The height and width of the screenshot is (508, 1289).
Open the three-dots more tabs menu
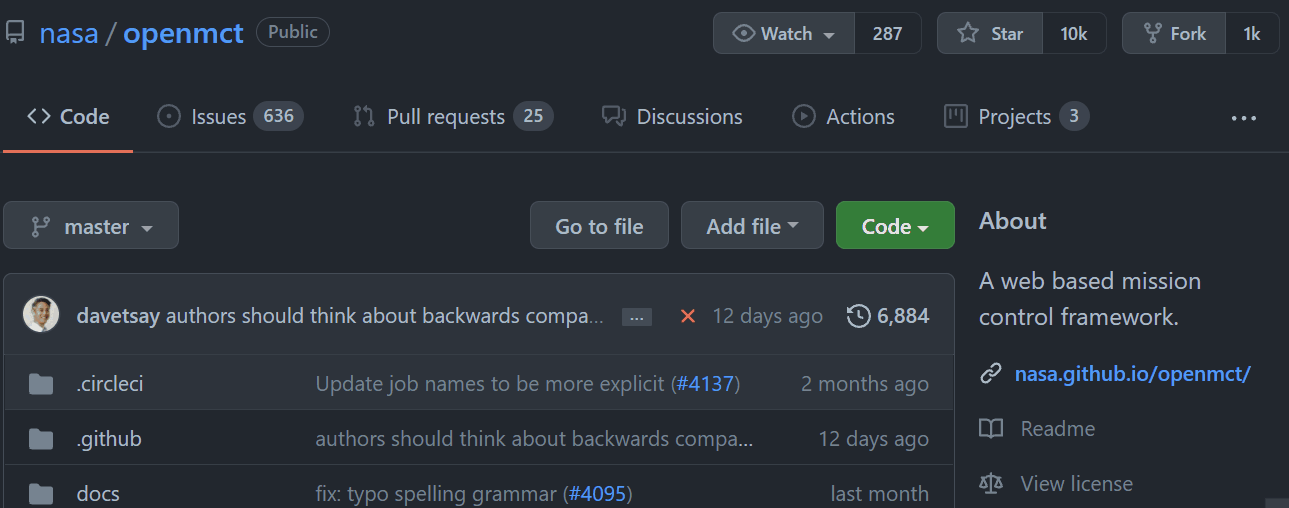[1243, 118]
